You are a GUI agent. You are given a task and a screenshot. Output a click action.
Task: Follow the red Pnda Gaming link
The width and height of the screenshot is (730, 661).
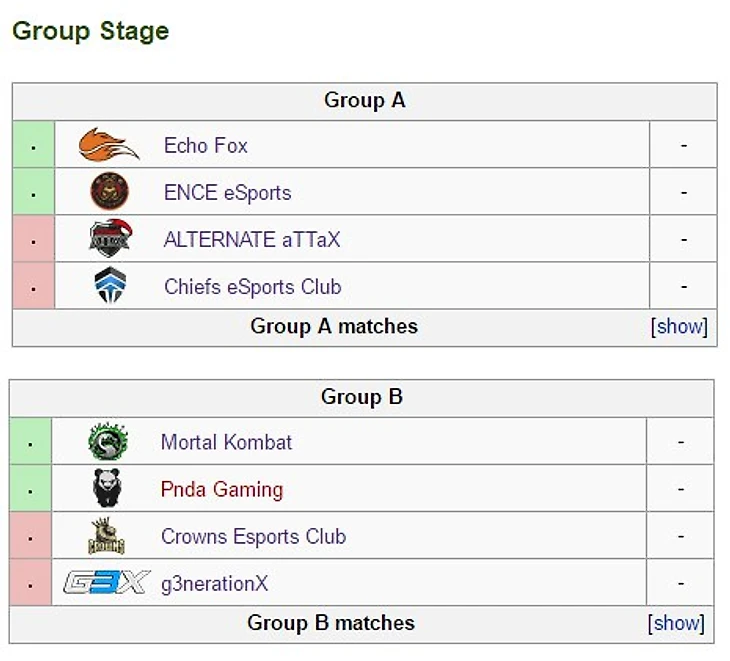coord(221,490)
